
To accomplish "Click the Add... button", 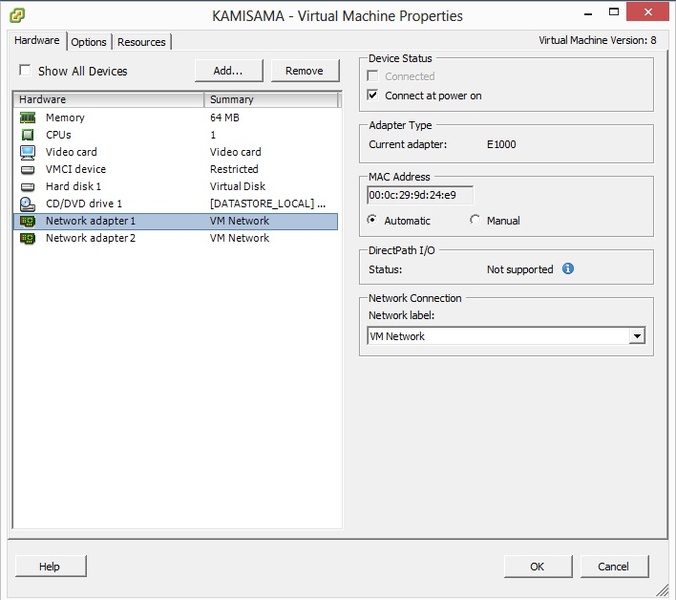I will 228,71.
